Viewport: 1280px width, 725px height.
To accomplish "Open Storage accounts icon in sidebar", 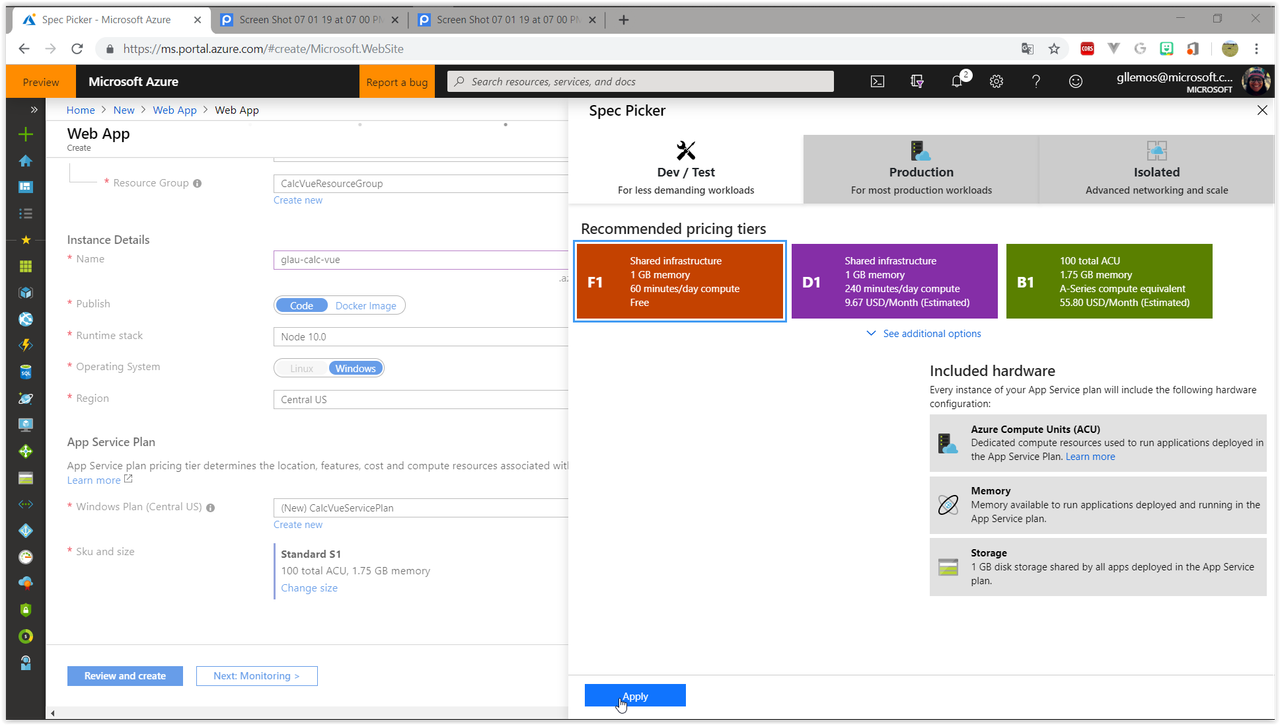I will click(x=26, y=478).
